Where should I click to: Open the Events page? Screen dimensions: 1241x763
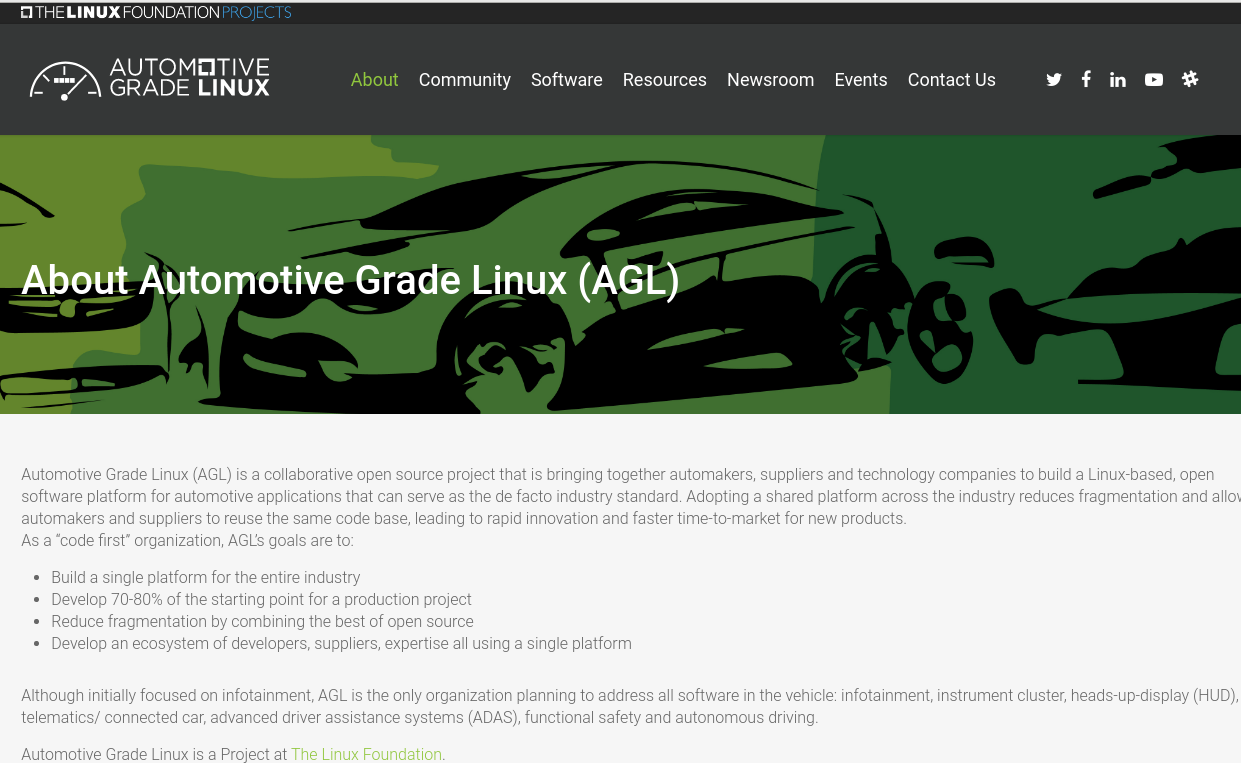point(860,80)
